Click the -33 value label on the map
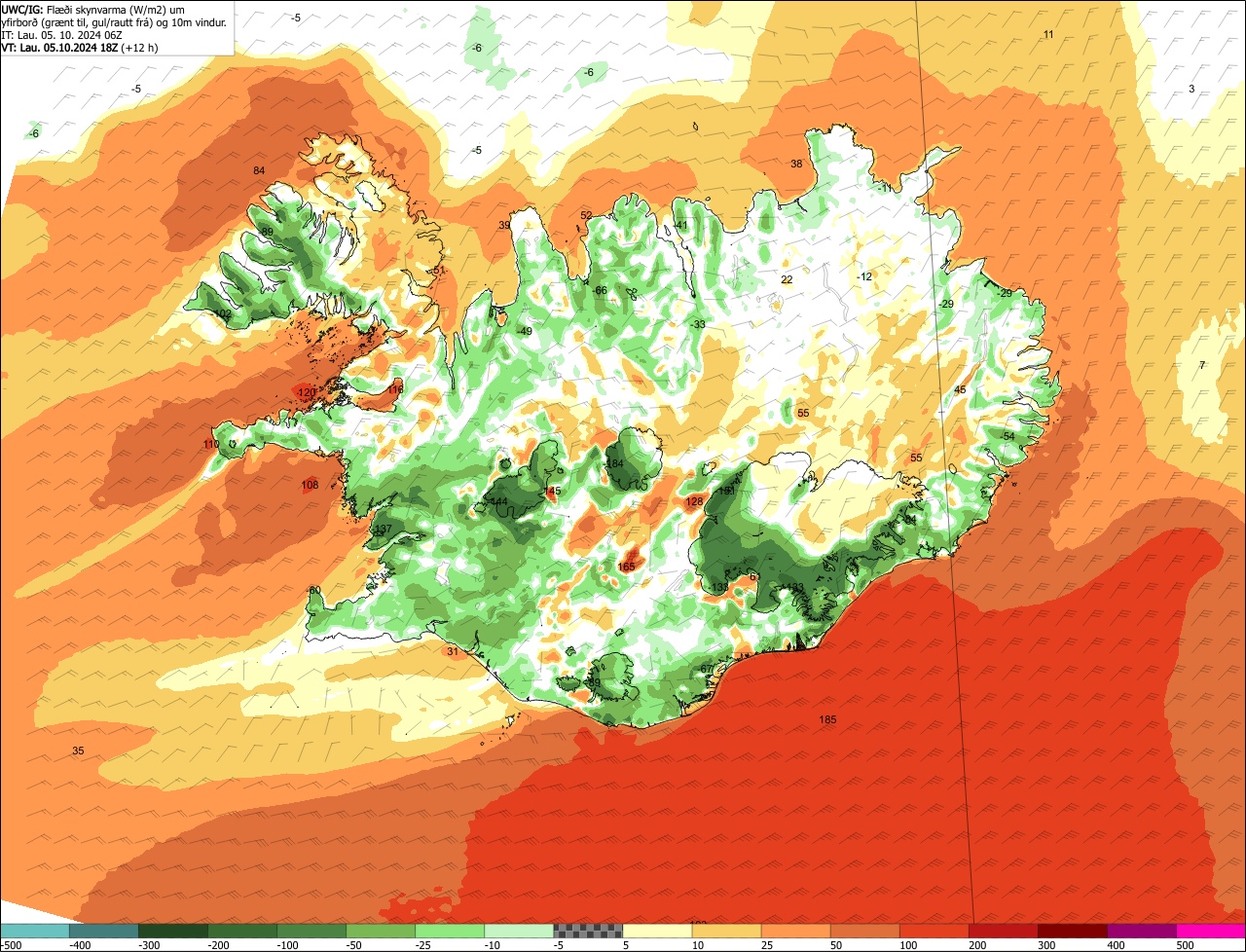This screenshot has height=952, width=1246. (x=697, y=324)
